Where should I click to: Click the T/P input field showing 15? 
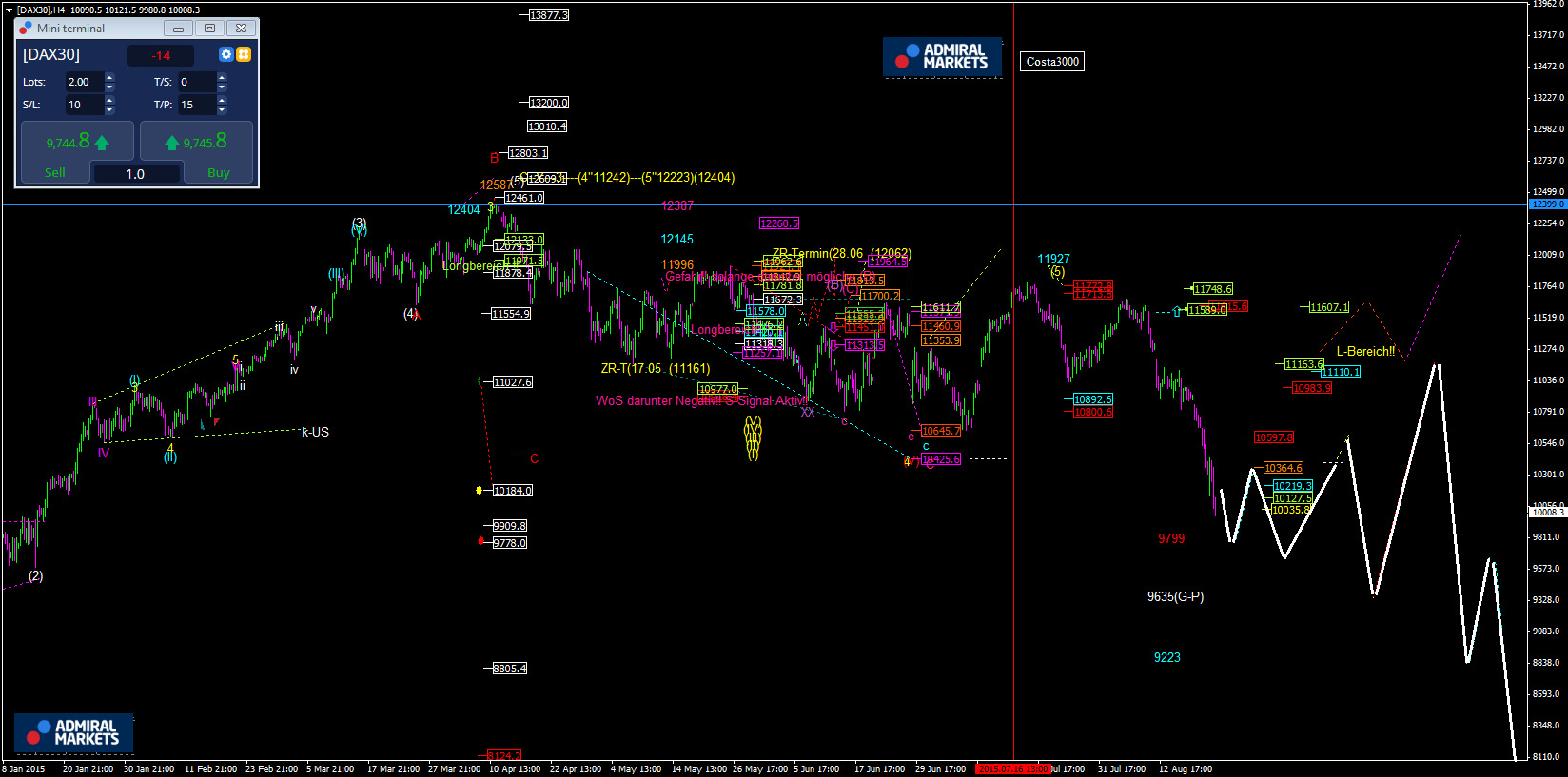[196, 105]
